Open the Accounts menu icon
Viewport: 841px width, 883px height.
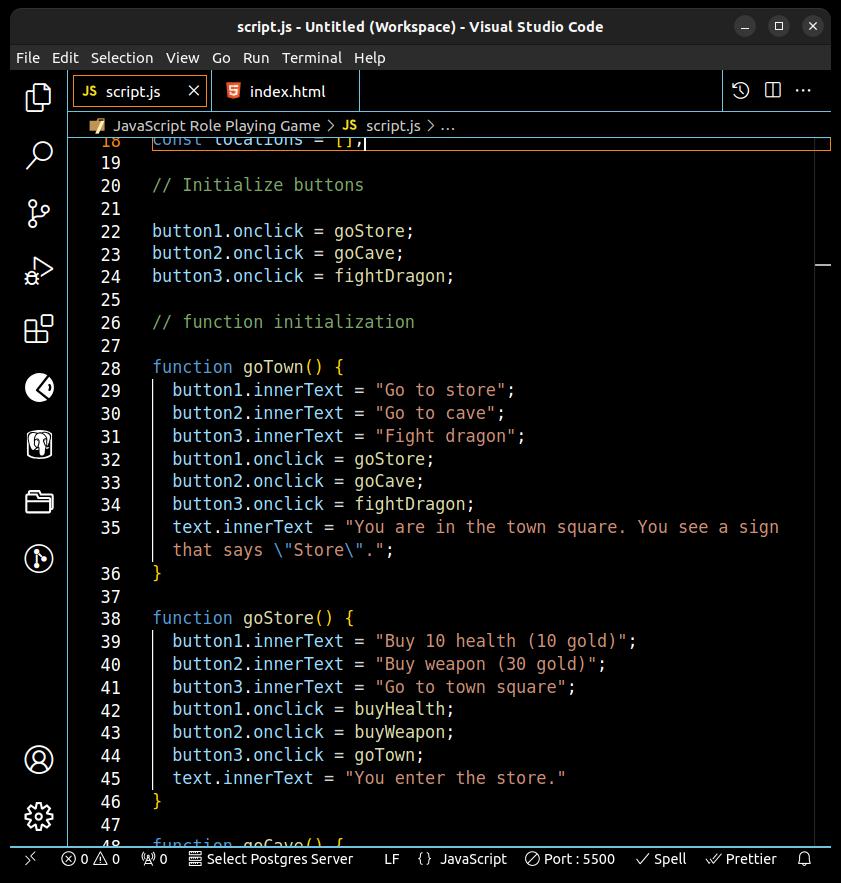coord(38,759)
